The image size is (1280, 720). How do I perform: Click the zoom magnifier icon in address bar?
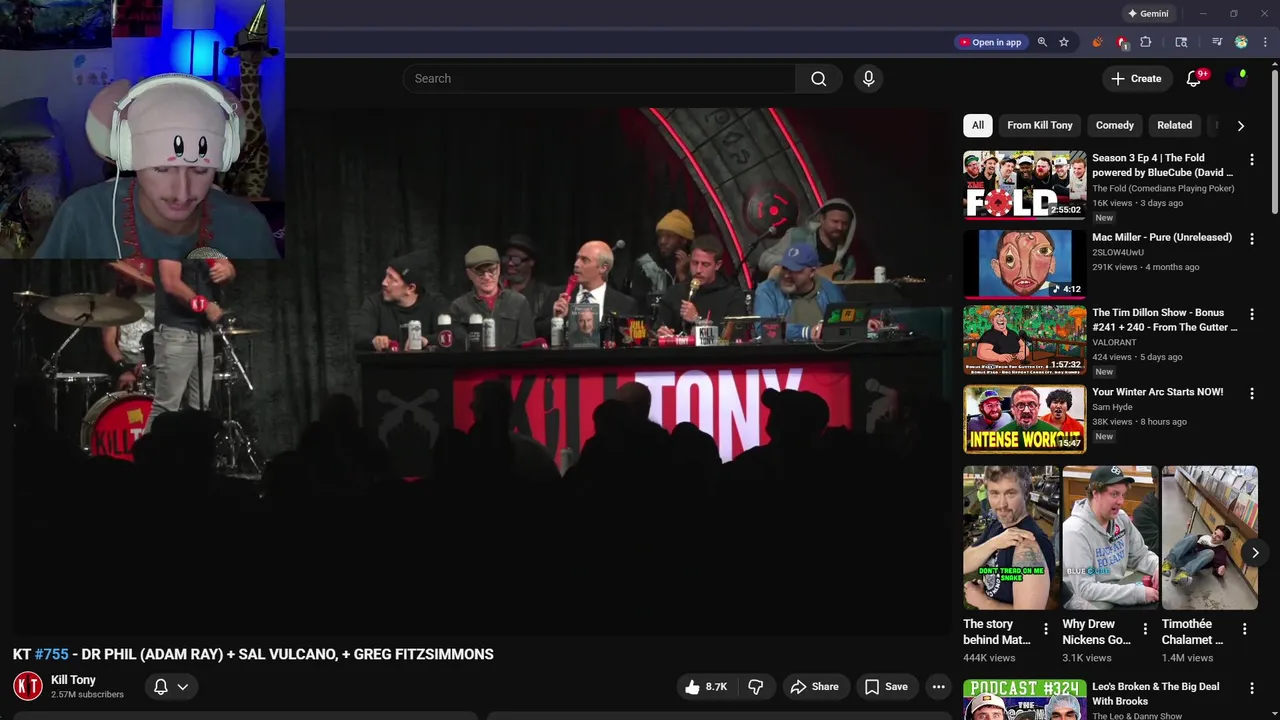point(1042,42)
